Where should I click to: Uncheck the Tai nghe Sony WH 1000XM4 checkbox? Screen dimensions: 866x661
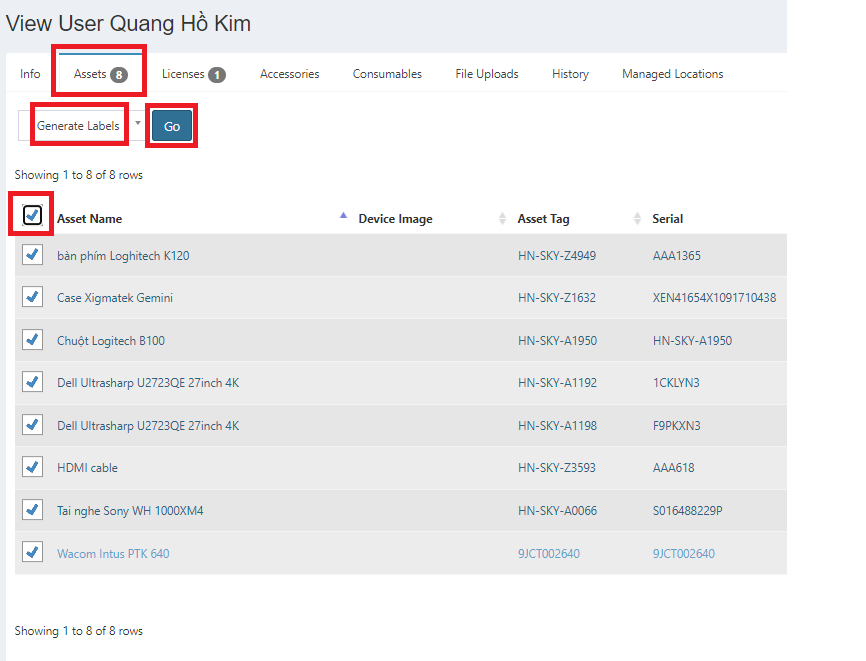[32, 510]
